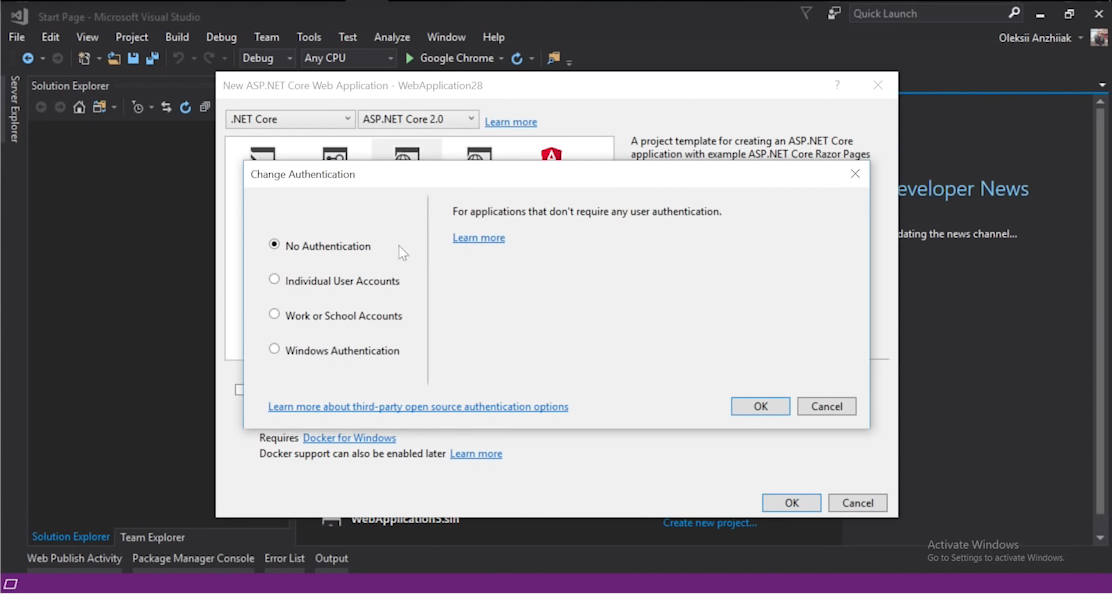The height and width of the screenshot is (594, 1112).
Task: Select Individual User Accounts authentication
Action: coord(274,279)
